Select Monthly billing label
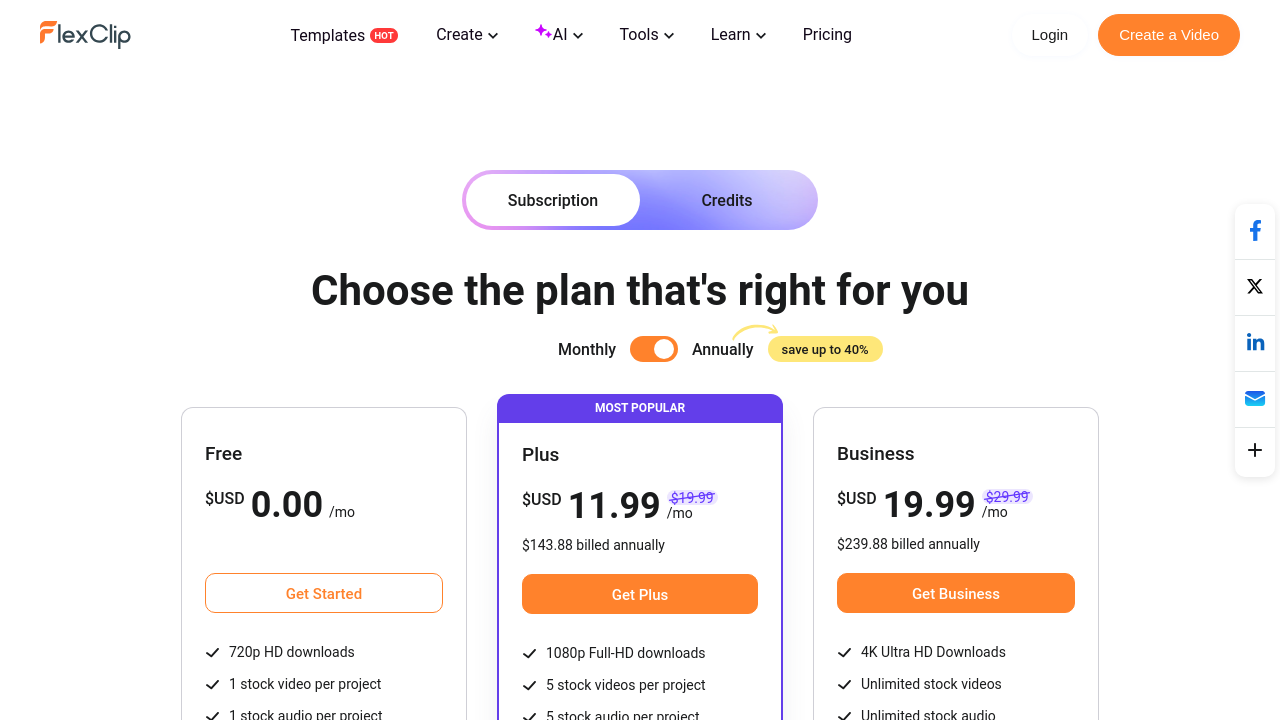Viewport: 1280px width, 720px height. pos(587,349)
